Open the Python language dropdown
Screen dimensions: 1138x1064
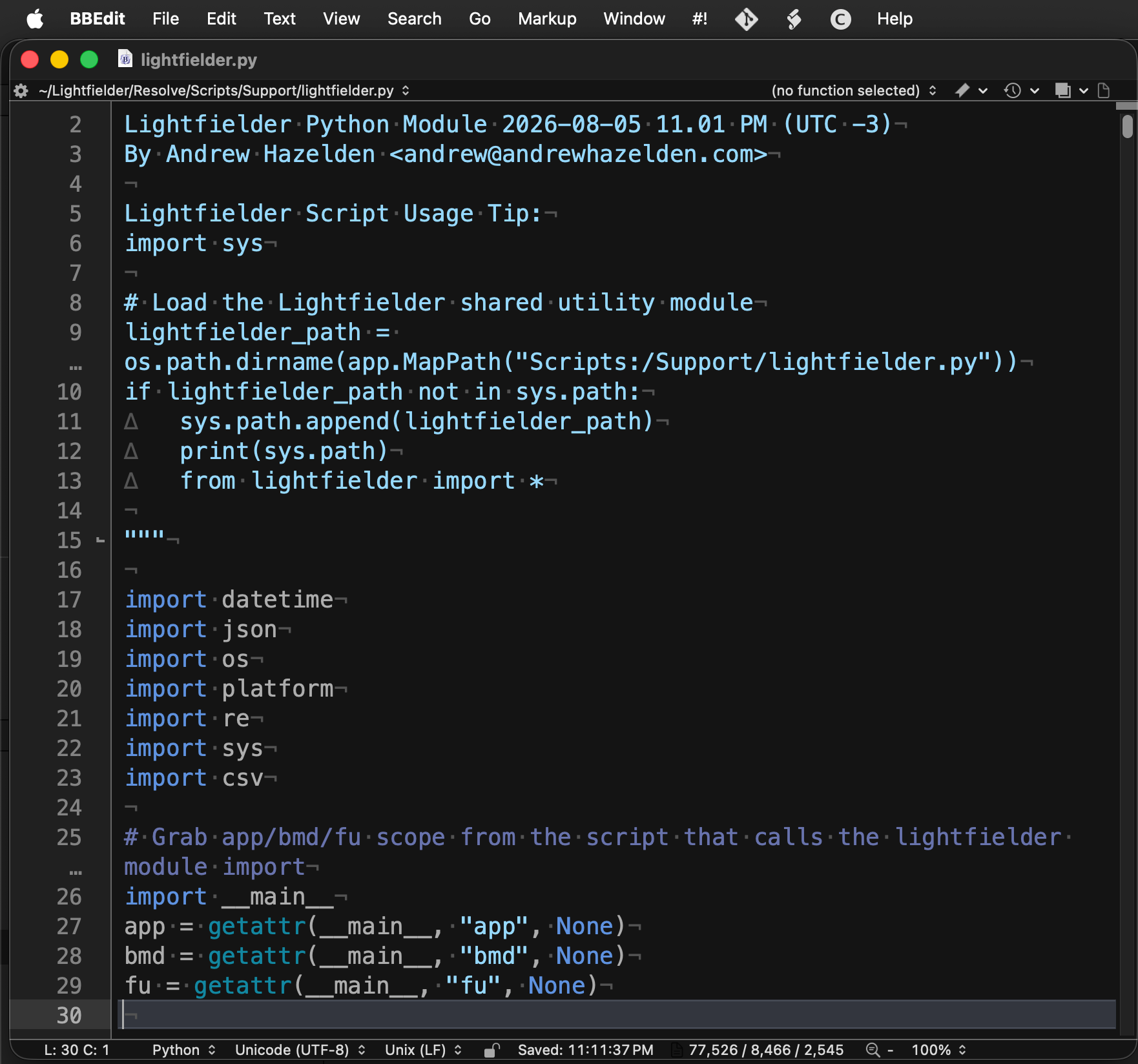click(183, 1050)
